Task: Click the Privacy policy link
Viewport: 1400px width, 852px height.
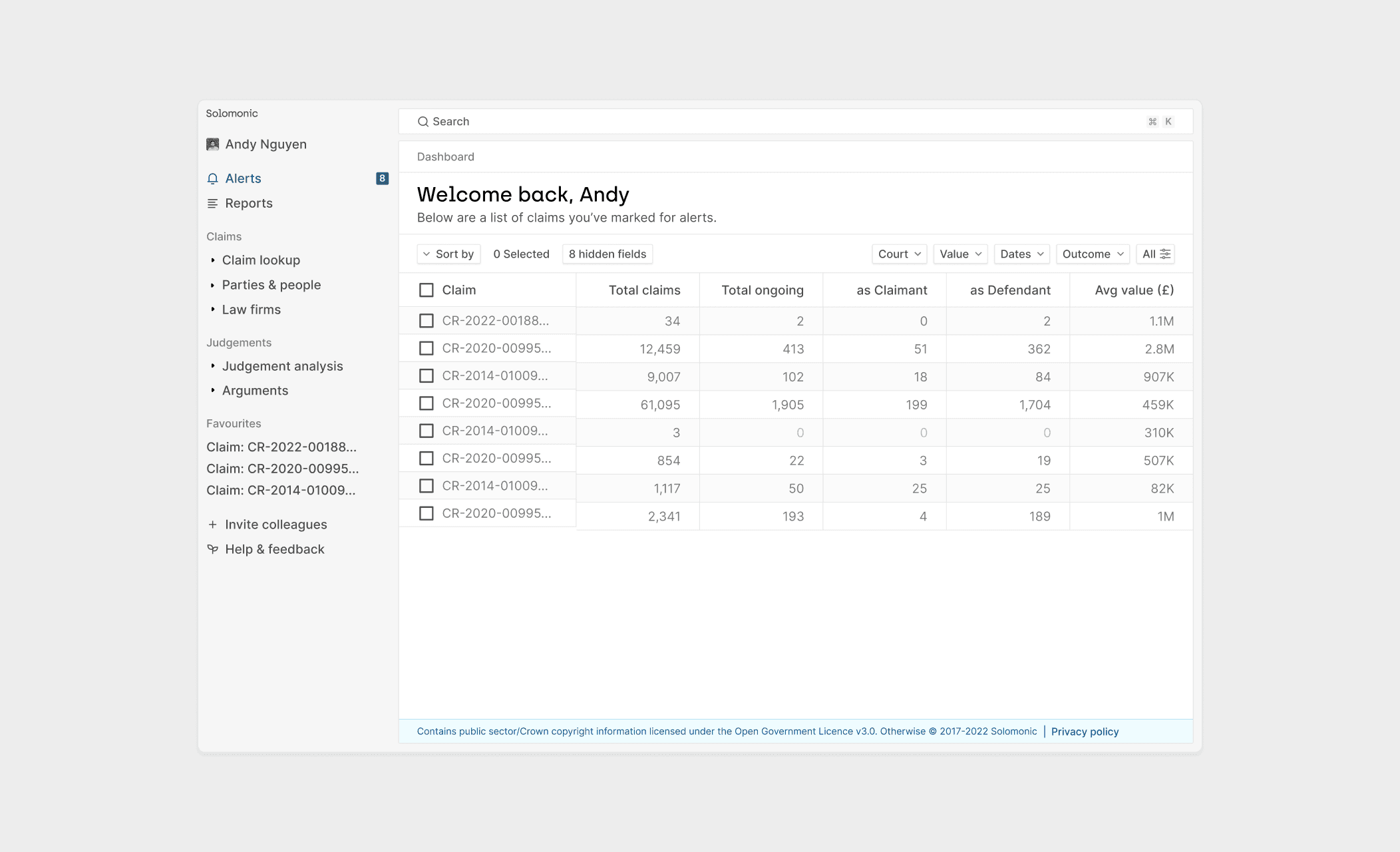Action: 1085,732
